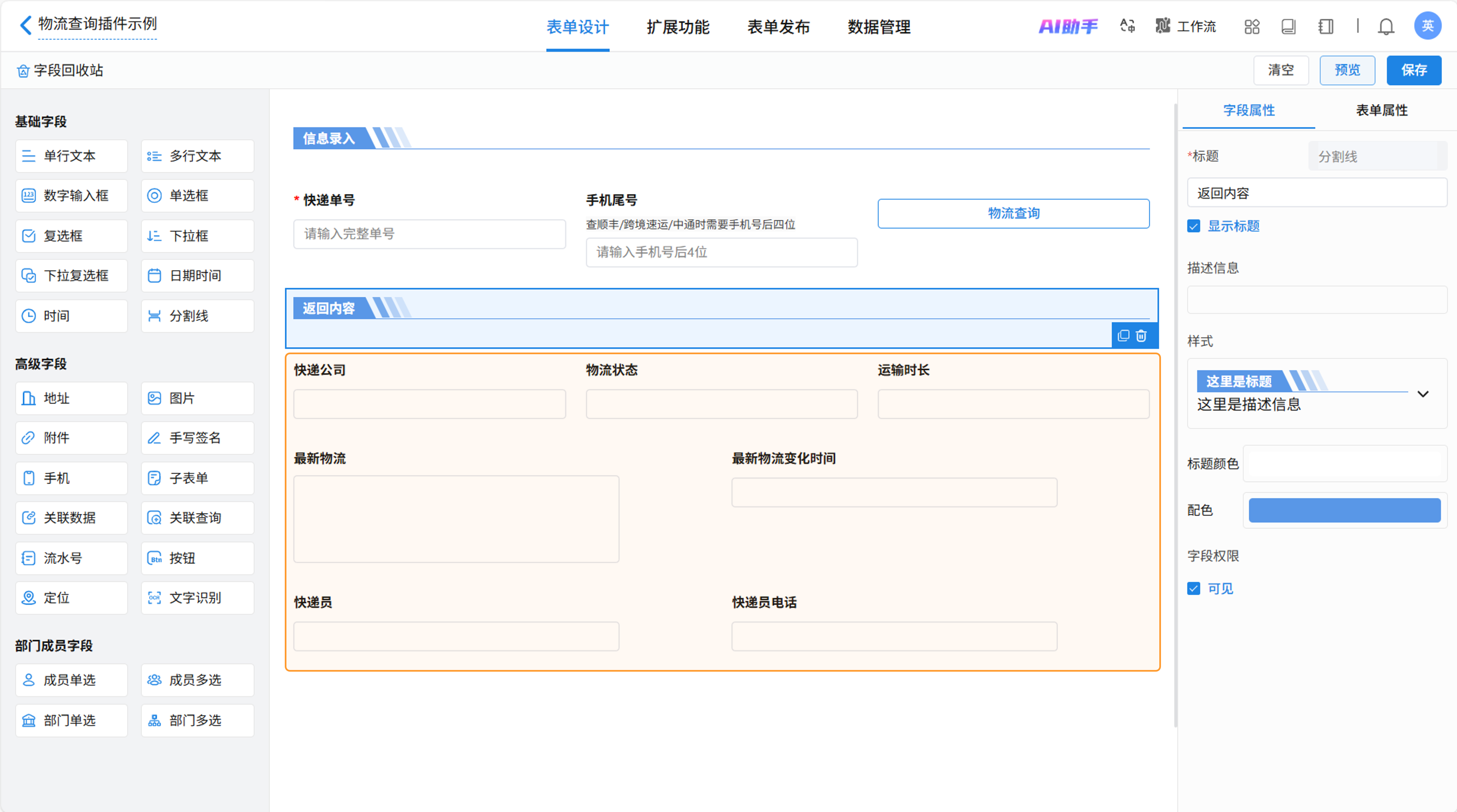The height and width of the screenshot is (812, 1457).
Task: Uncheck the 显示标题 checkbox
Action: (1193, 226)
